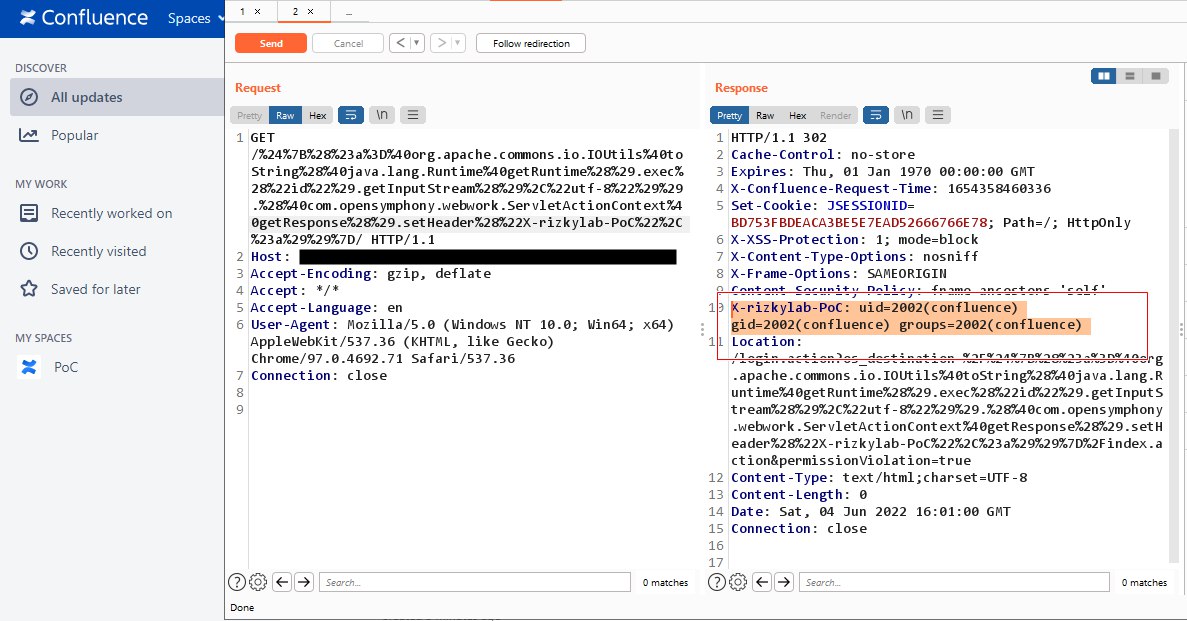Open the next-history dropdown arrow
The image size is (1187, 621).
[x=458, y=43]
